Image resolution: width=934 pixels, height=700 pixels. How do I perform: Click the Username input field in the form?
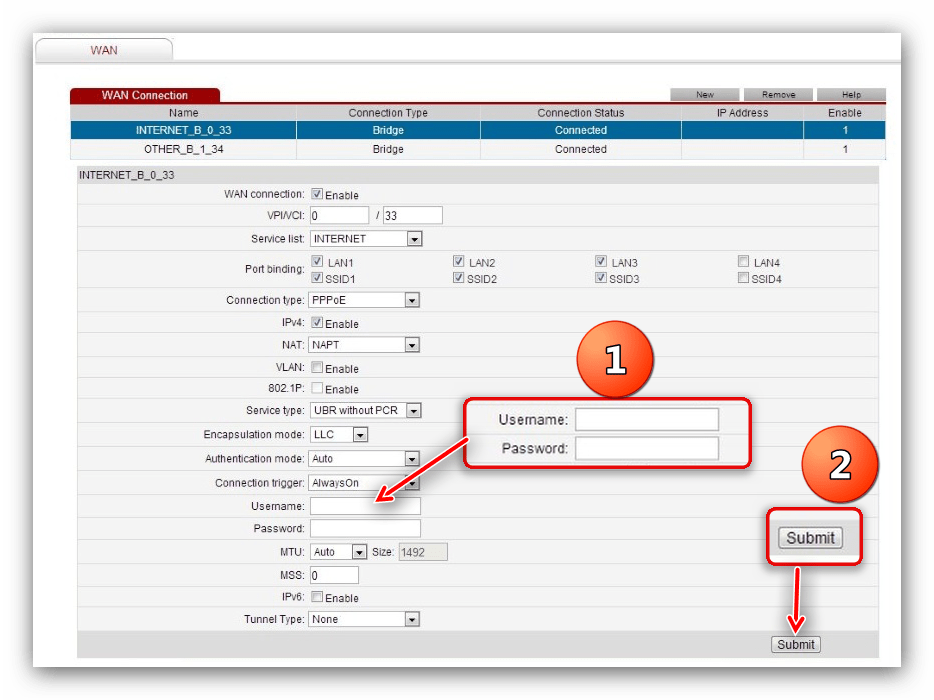(x=365, y=506)
